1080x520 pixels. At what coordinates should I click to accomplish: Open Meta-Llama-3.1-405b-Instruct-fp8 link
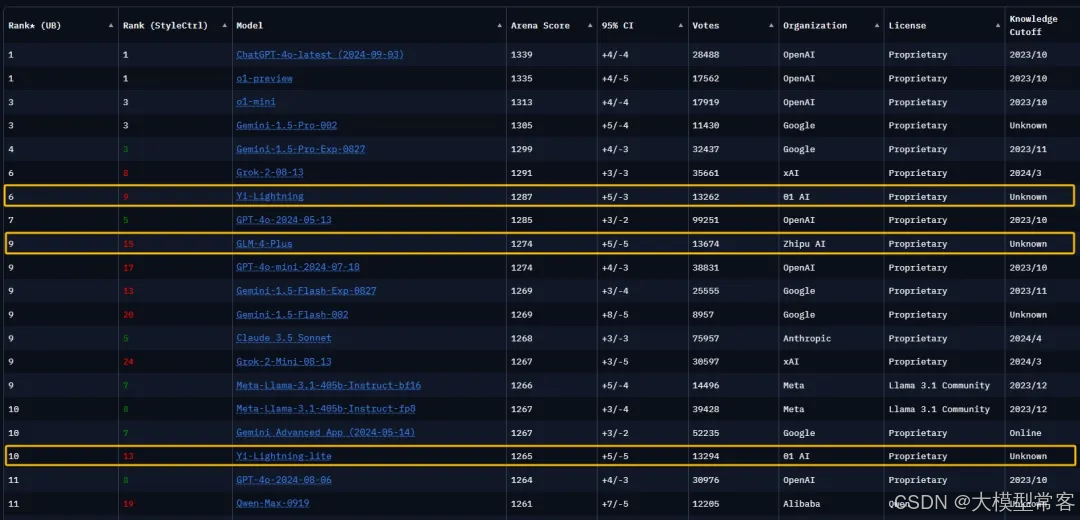click(x=326, y=409)
